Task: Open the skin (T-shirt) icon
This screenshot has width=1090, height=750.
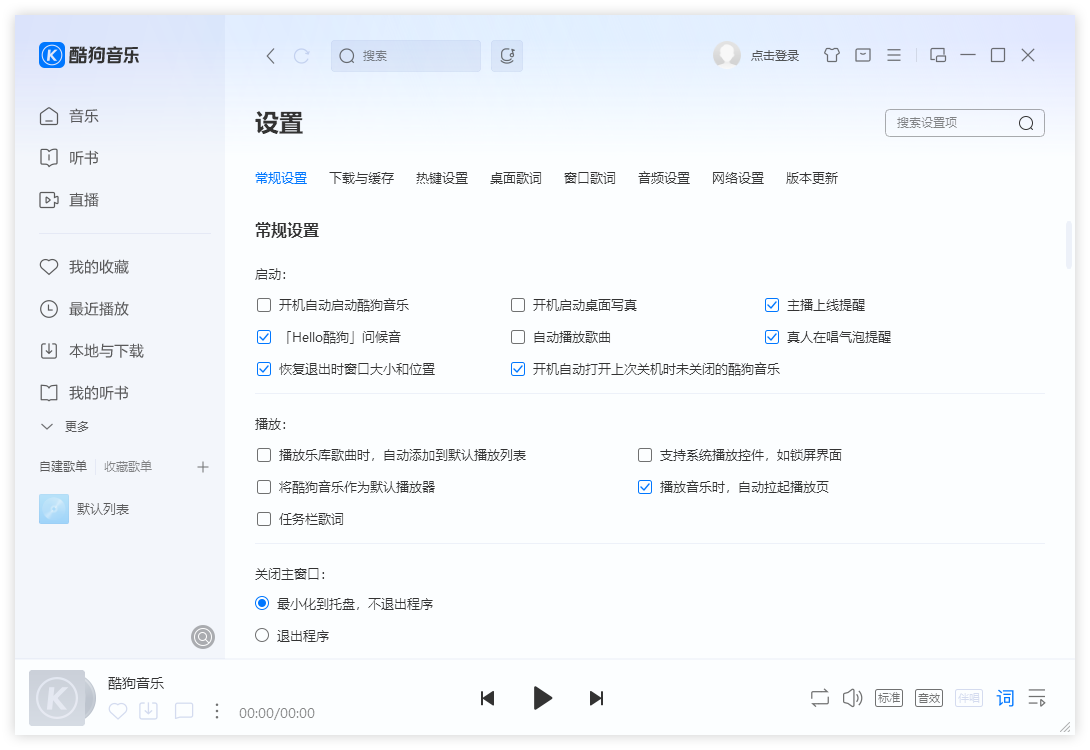Action: click(x=831, y=55)
